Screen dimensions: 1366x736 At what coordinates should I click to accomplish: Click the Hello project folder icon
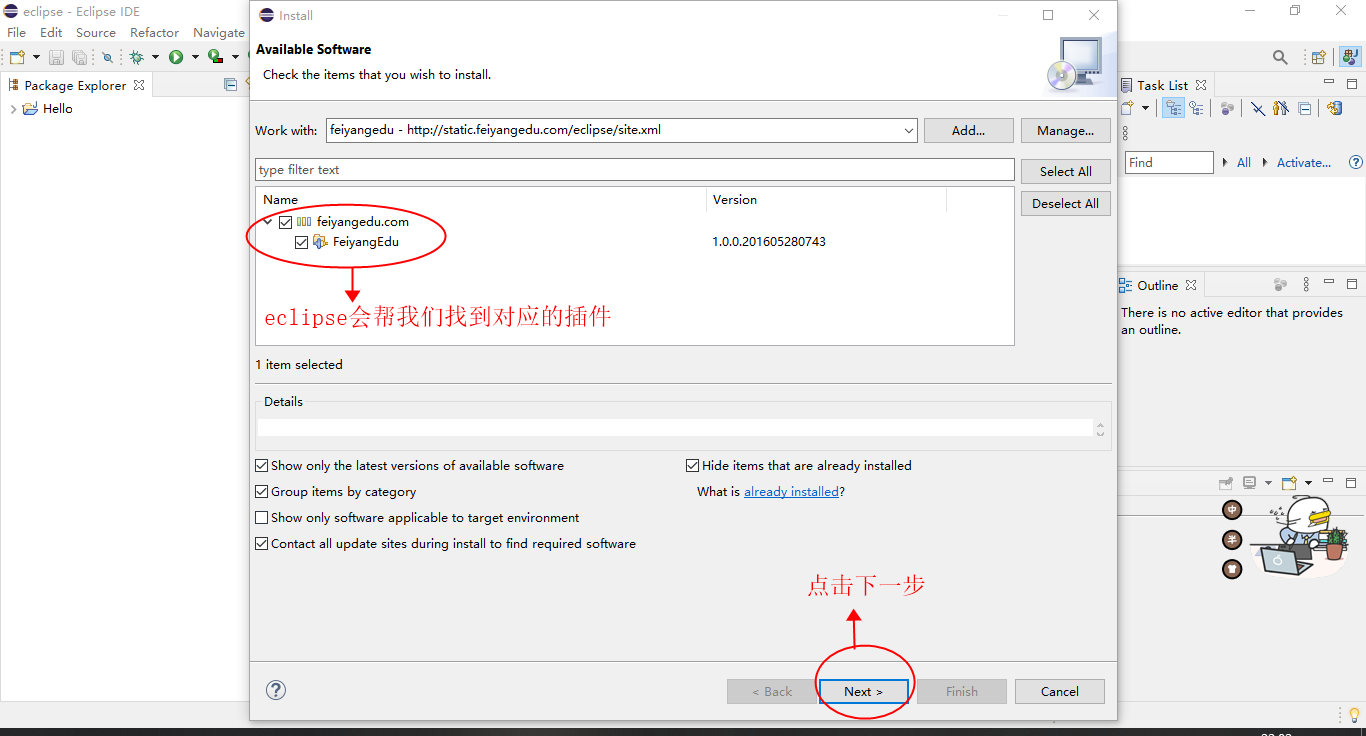coord(30,109)
